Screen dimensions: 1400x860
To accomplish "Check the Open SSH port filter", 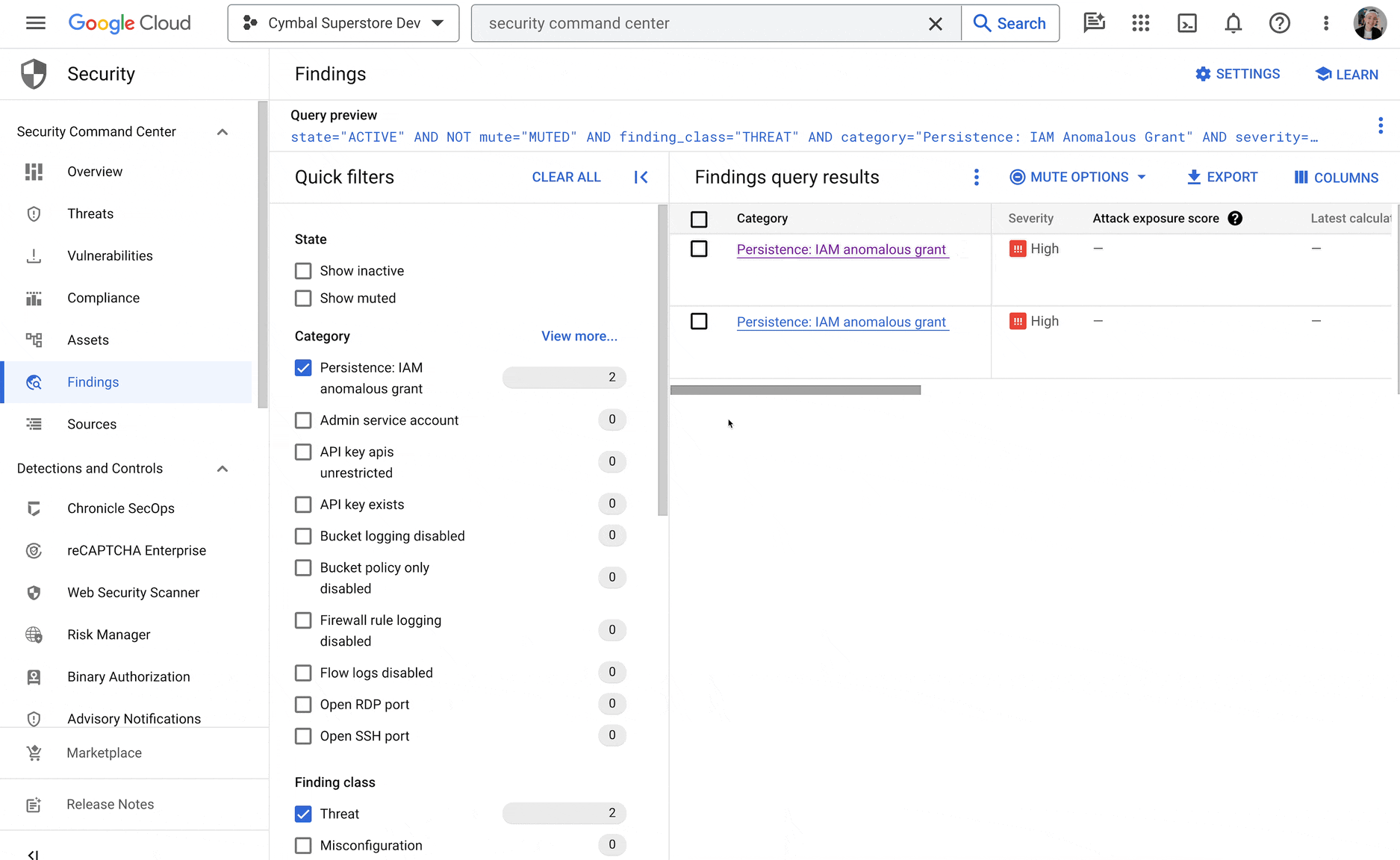I will tap(303, 736).
